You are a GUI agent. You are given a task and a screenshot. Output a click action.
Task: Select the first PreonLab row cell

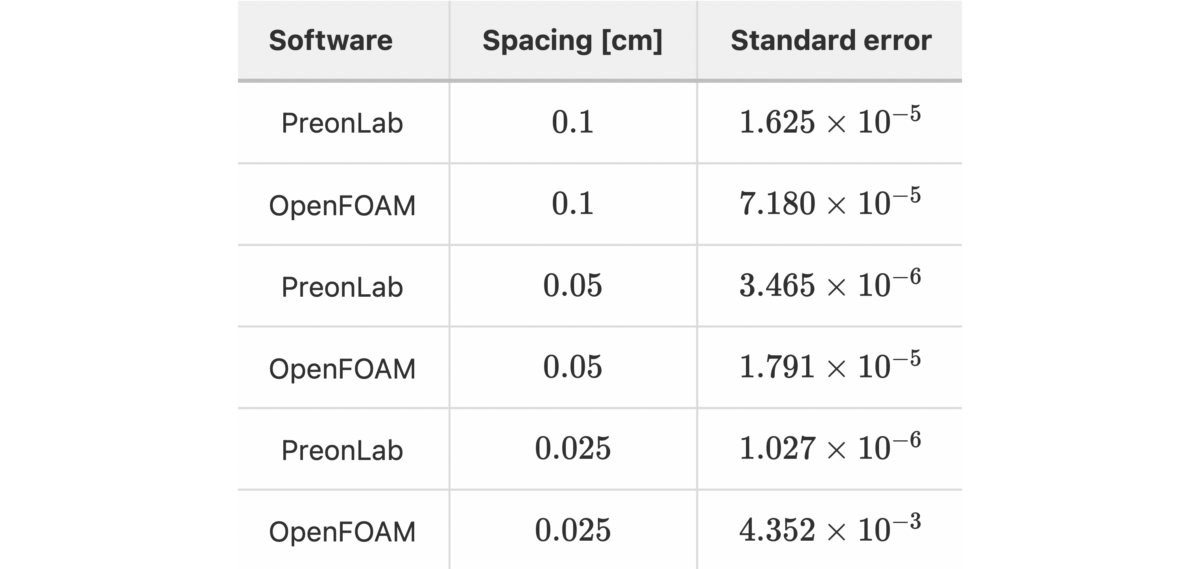coord(342,123)
